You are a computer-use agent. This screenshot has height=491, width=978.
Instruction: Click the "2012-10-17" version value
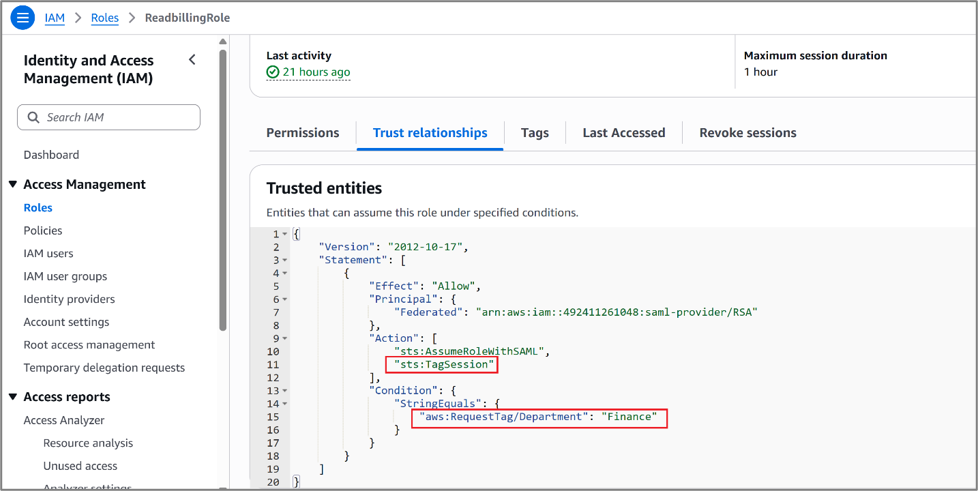pyautogui.click(x=426, y=247)
